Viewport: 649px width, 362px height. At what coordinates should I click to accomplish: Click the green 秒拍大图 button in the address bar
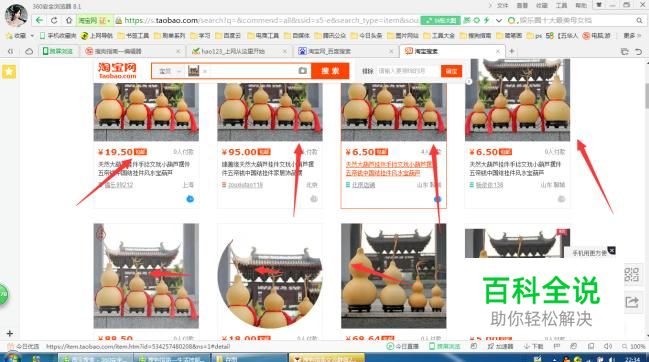pyautogui.click(x=441, y=20)
